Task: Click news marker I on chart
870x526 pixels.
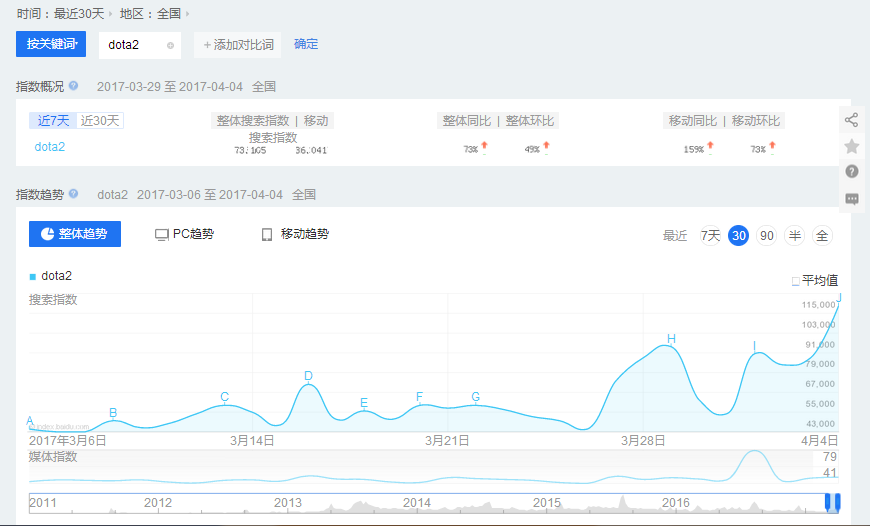Action: pos(754,346)
